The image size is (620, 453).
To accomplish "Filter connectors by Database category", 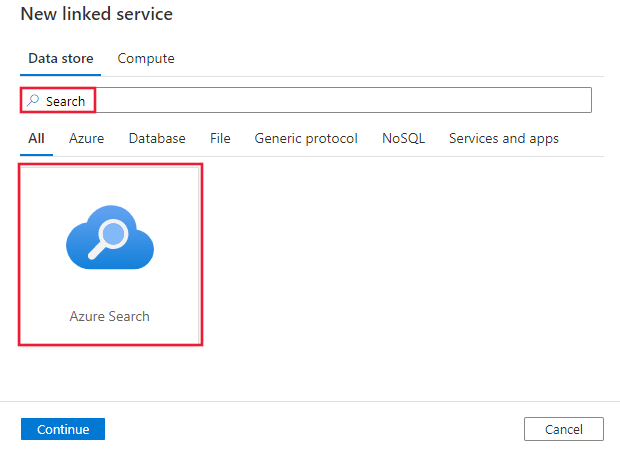I will pos(157,138).
